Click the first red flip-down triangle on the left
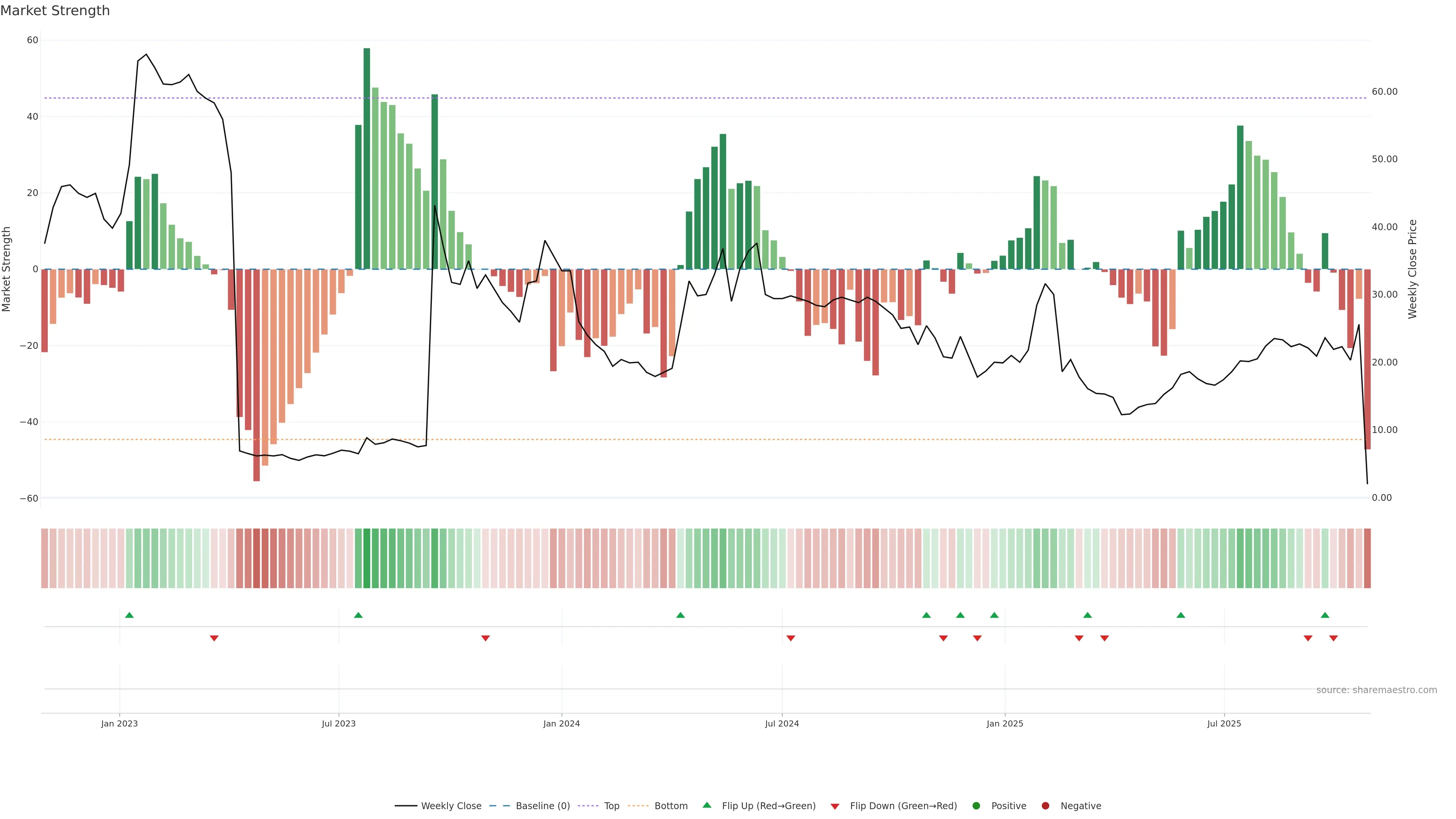Screen dimensions: 1456x819 214,638
